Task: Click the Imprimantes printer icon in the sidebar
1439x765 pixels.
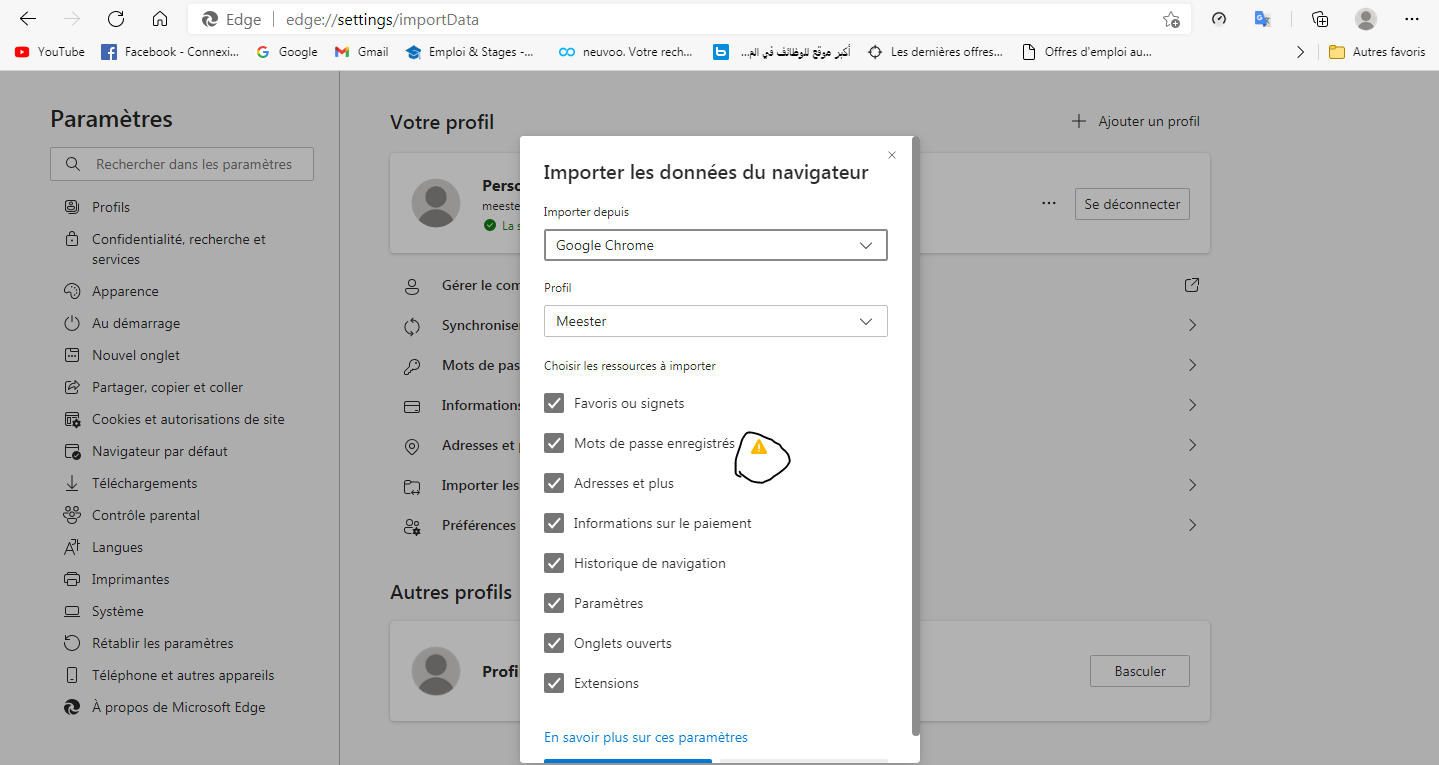Action: (72, 579)
